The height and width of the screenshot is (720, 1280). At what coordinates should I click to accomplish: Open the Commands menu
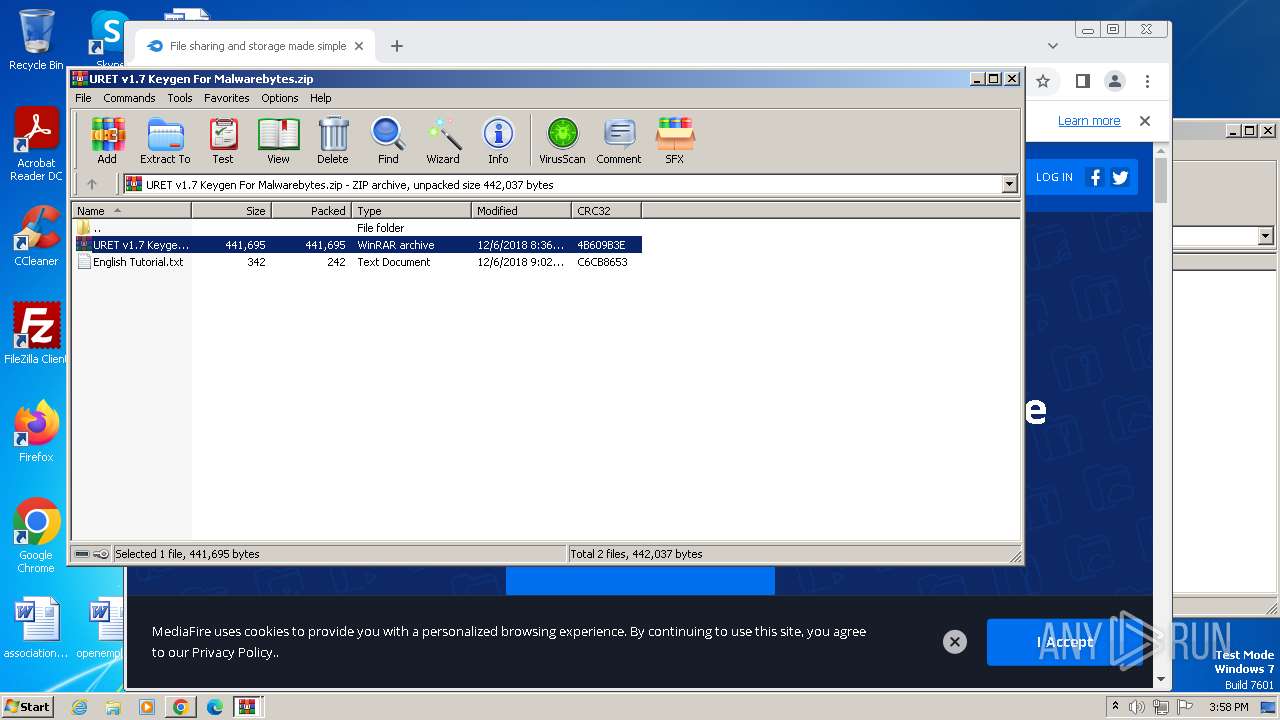click(x=129, y=98)
